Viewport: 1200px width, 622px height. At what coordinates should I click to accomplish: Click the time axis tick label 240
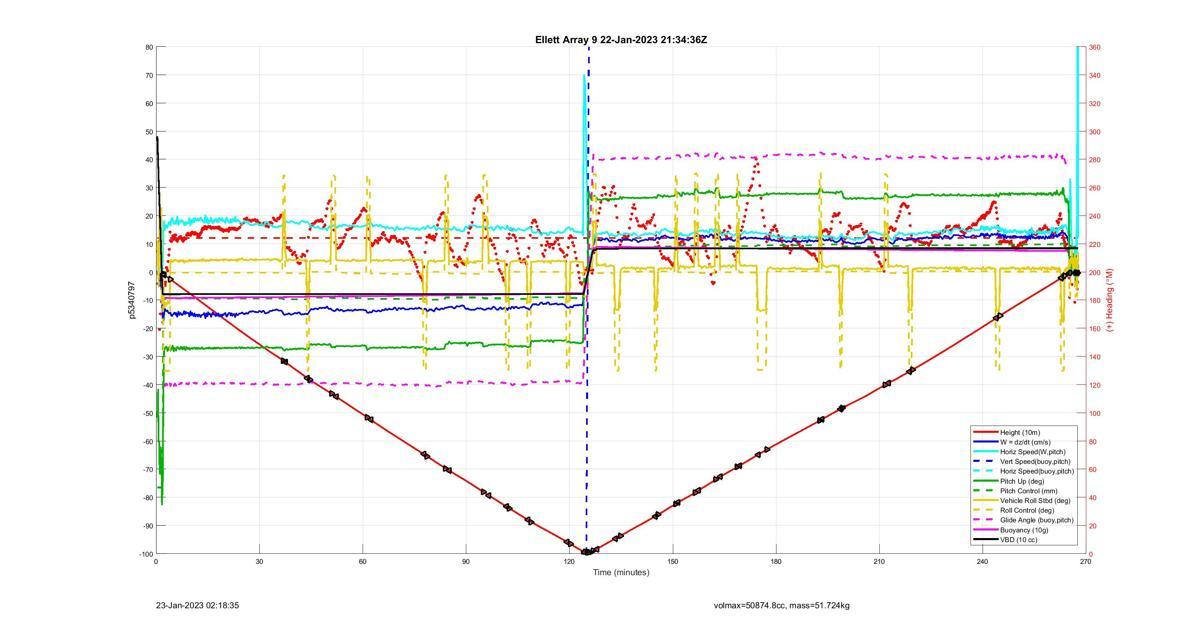click(x=982, y=562)
